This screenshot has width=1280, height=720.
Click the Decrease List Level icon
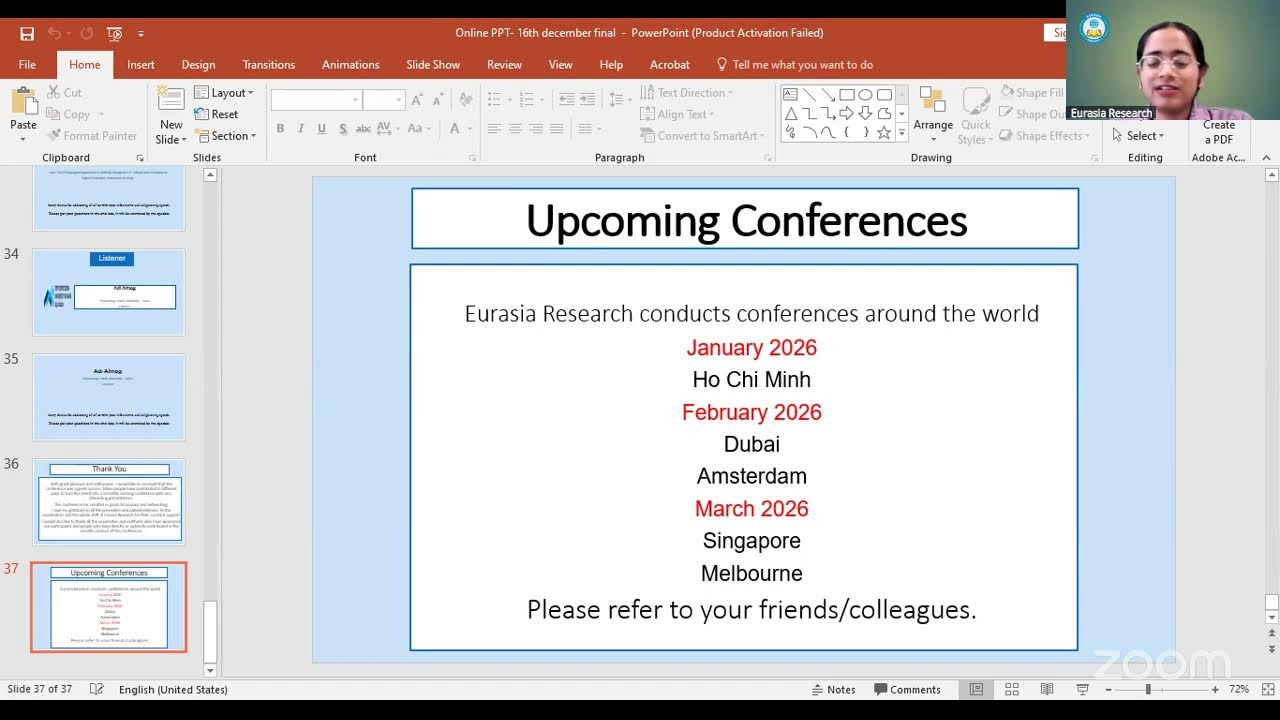(x=567, y=99)
